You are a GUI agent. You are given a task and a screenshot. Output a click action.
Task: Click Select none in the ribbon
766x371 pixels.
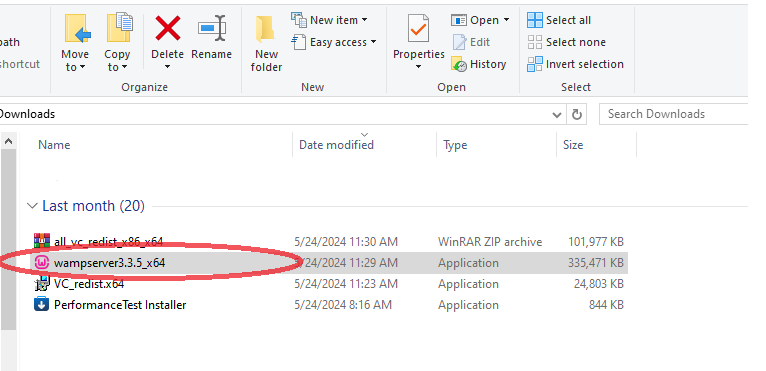point(566,42)
